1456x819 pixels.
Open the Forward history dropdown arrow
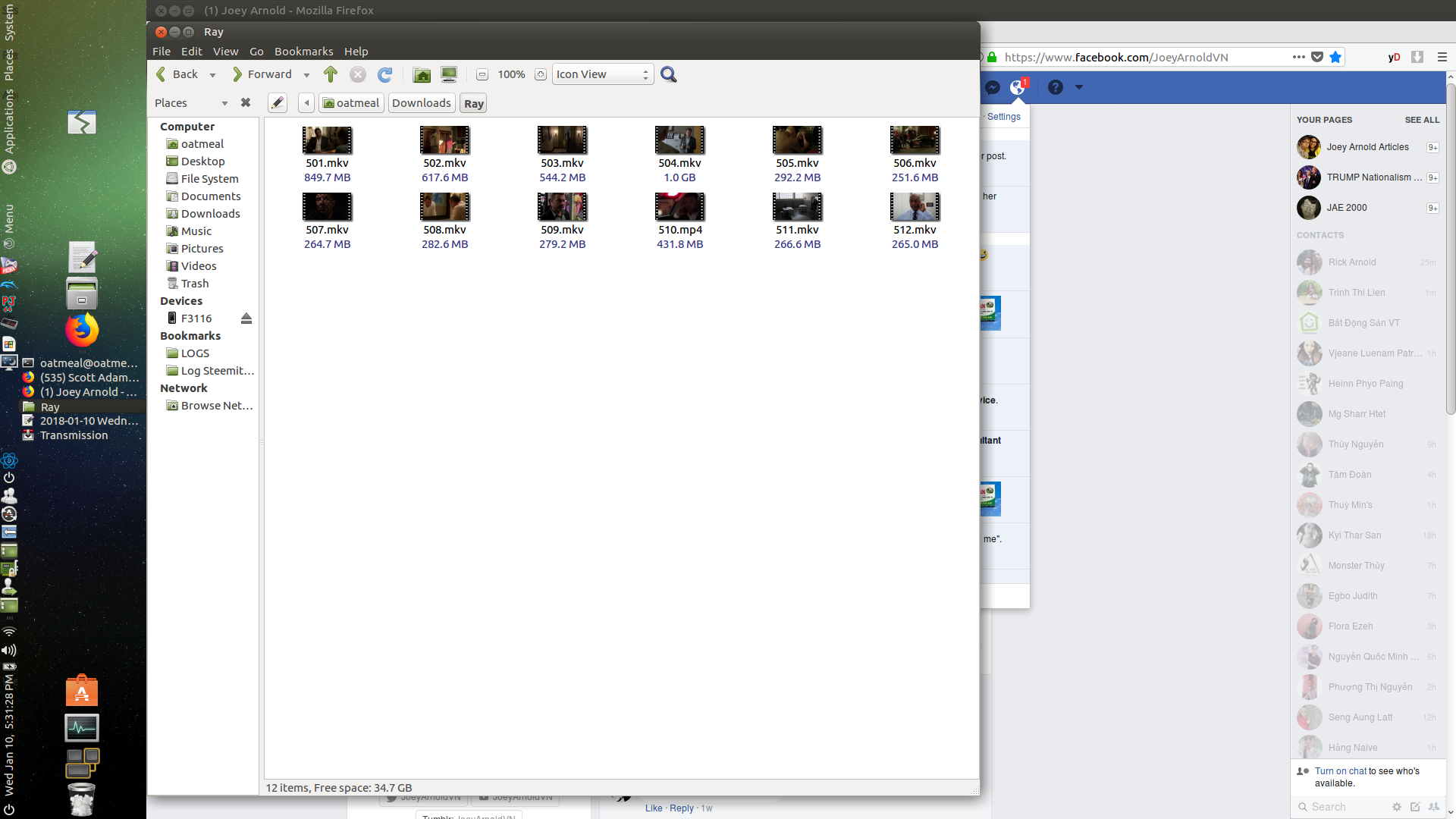tap(306, 75)
